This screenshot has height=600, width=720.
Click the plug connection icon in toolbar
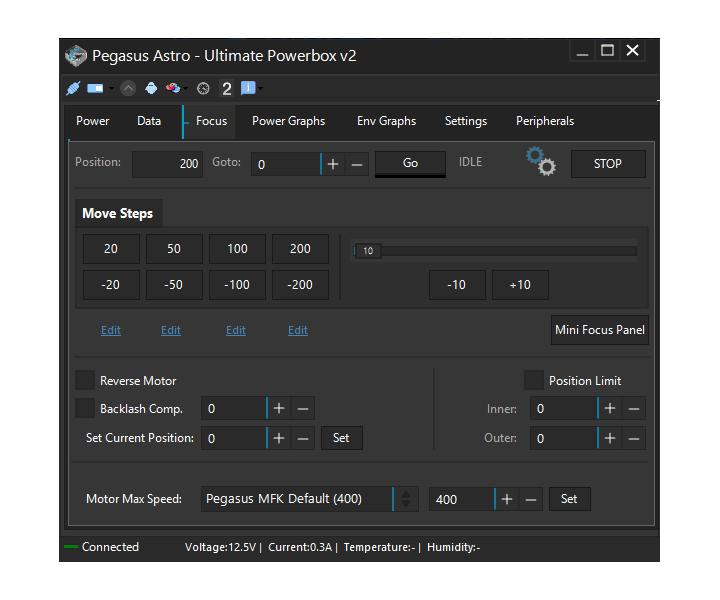pyautogui.click(x=73, y=88)
